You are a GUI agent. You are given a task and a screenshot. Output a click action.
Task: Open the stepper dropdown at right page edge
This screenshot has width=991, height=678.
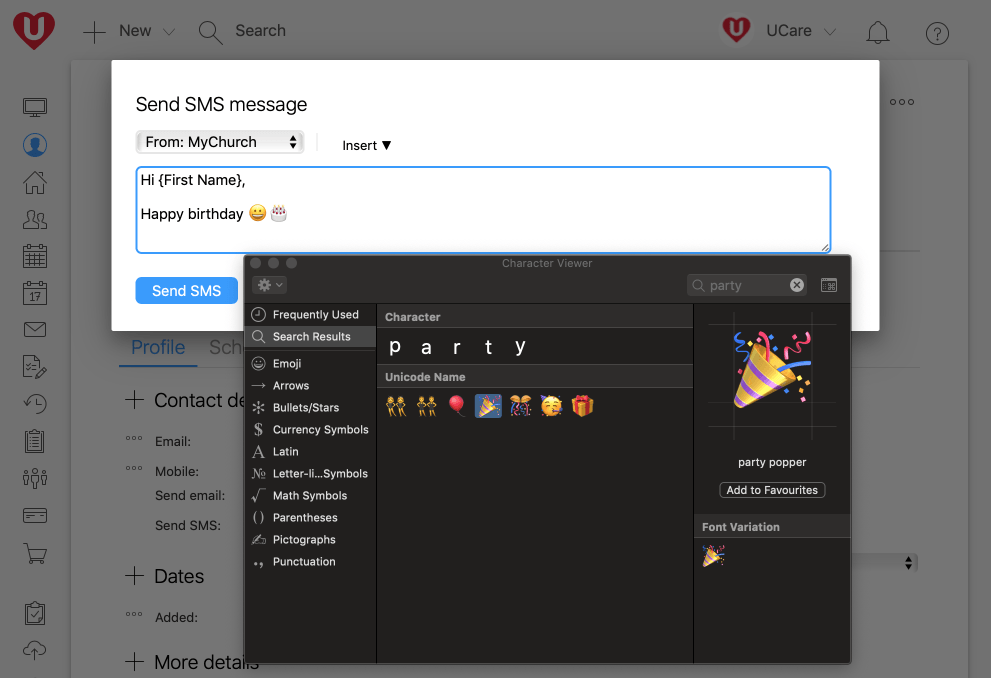[908, 563]
